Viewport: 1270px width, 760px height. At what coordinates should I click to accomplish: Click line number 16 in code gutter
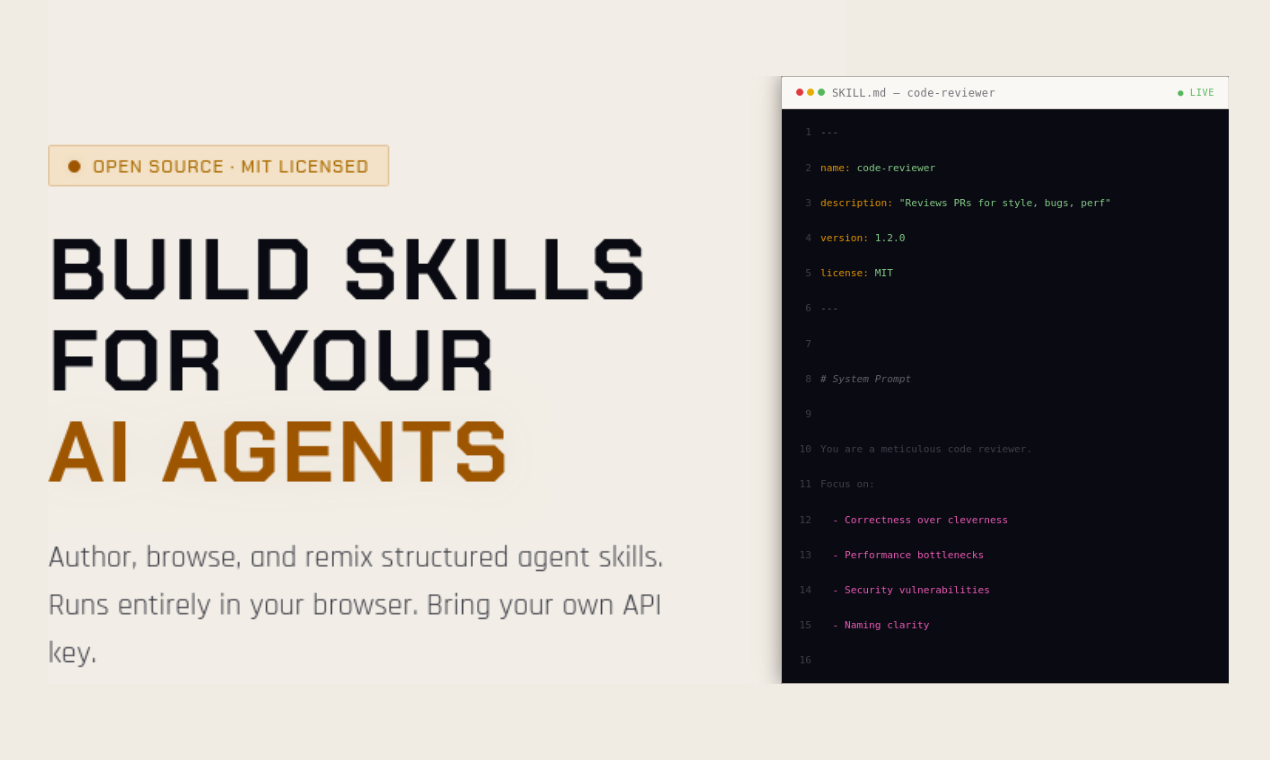[x=805, y=660]
